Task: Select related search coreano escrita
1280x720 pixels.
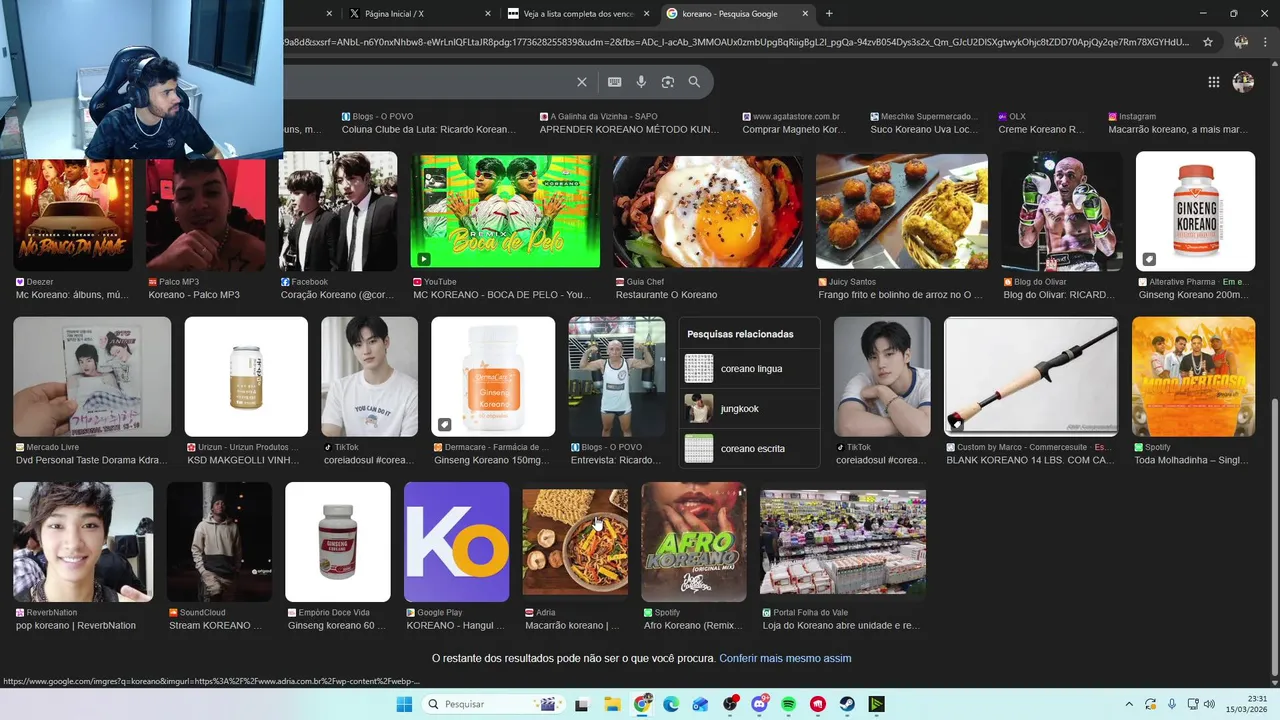Action: pyautogui.click(x=750, y=448)
